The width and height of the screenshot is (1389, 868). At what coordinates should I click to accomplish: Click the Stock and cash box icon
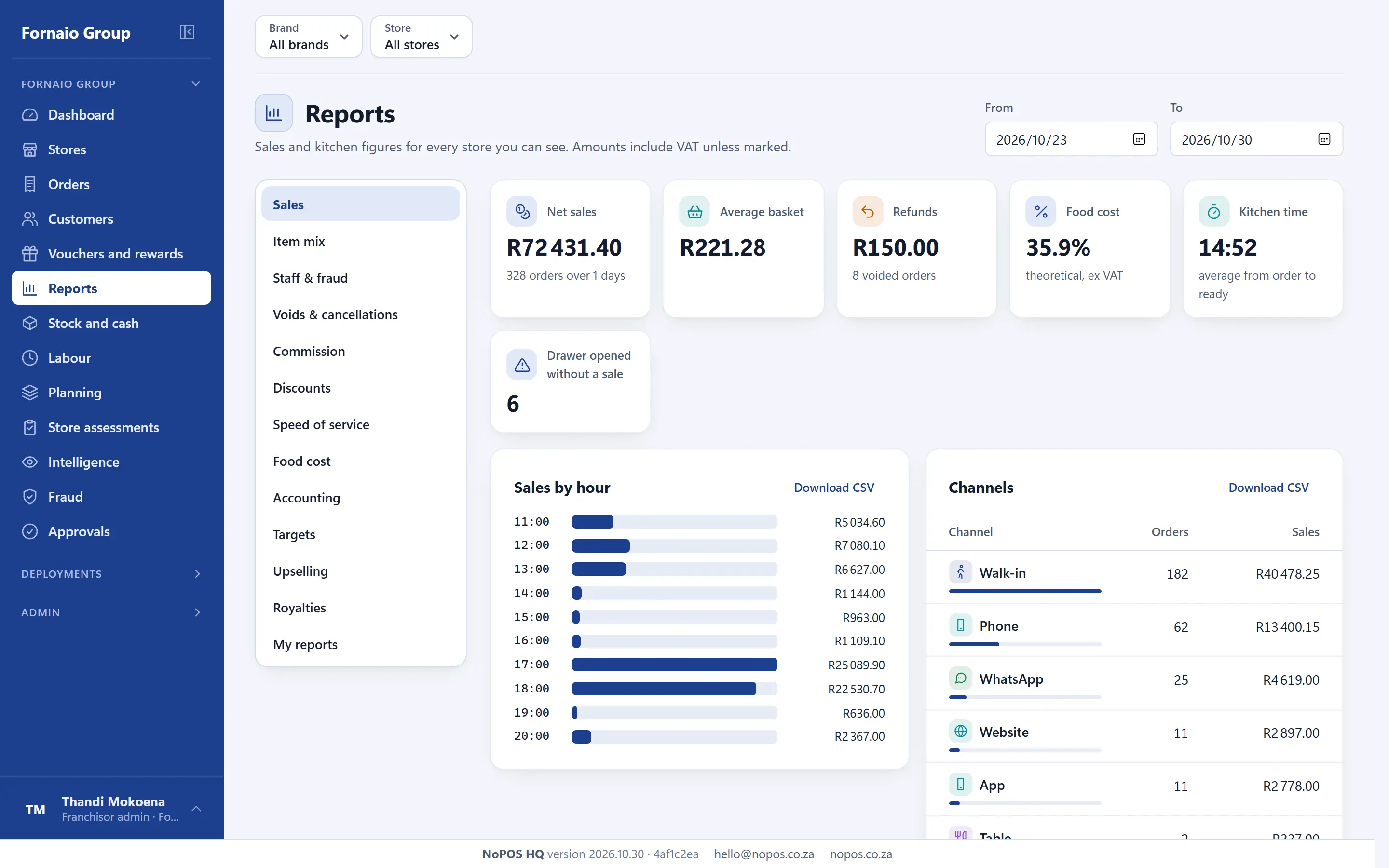pos(30,323)
